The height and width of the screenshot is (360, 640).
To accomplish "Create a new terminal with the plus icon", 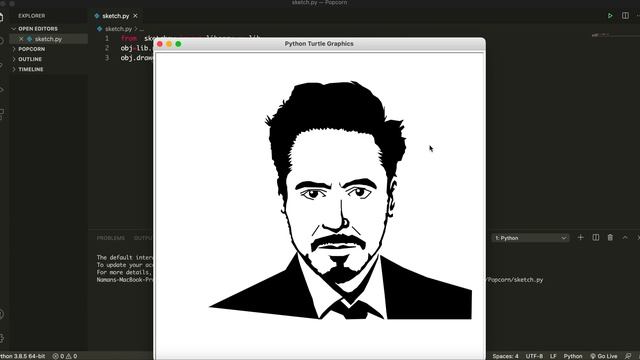I will [580, 238].
